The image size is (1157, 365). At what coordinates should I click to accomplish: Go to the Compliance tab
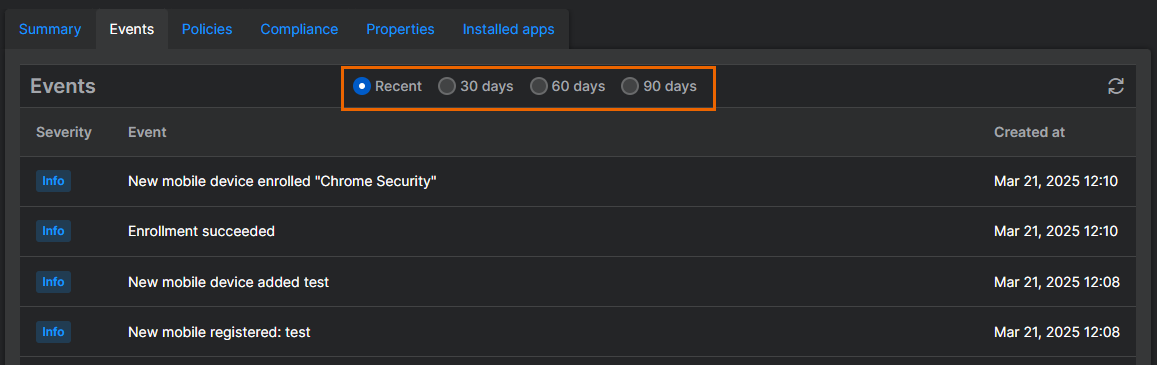tap(300, 29)
